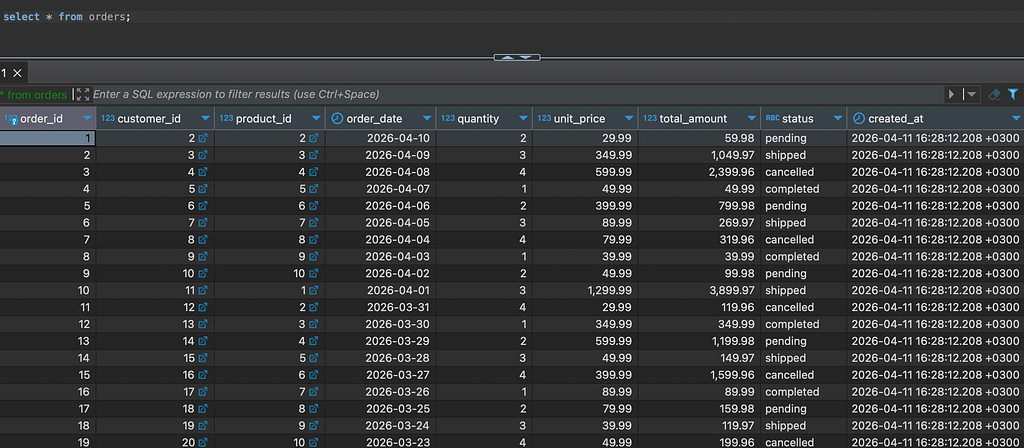This screenshot has width=1024, height=448.
Task: Click the unit_price column header label
Action: (x=579, y=119)
